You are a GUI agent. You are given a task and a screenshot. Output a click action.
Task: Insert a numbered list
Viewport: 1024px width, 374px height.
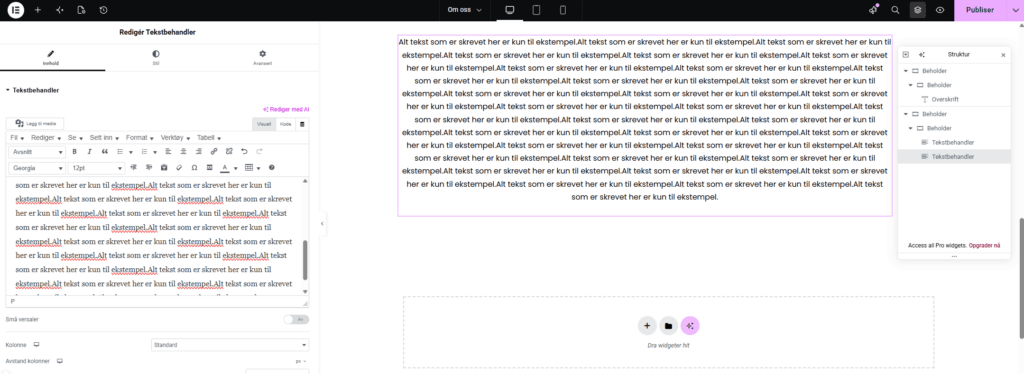click(x=144, y=152)
